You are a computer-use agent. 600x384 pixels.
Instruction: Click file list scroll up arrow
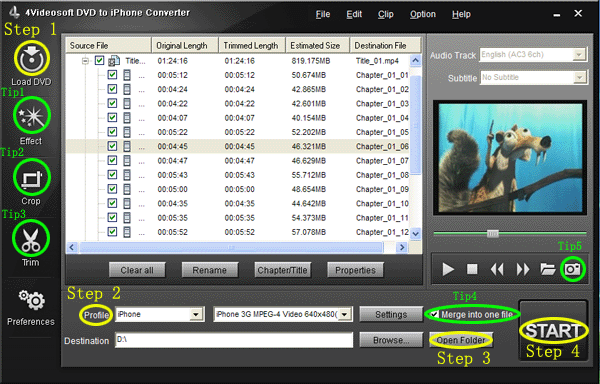coord(416,60)
